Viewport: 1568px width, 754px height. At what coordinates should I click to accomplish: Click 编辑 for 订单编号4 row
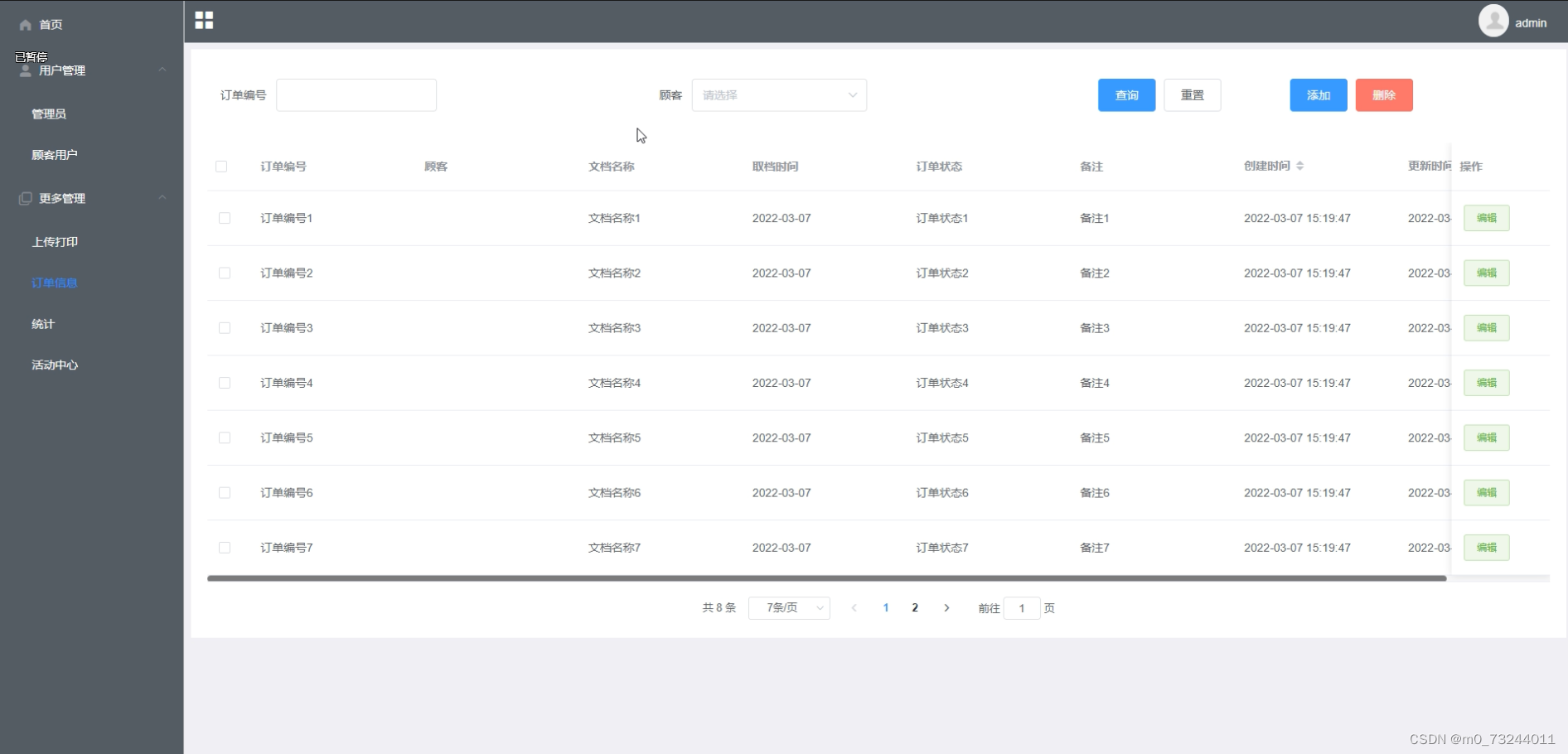(1486, 383)
